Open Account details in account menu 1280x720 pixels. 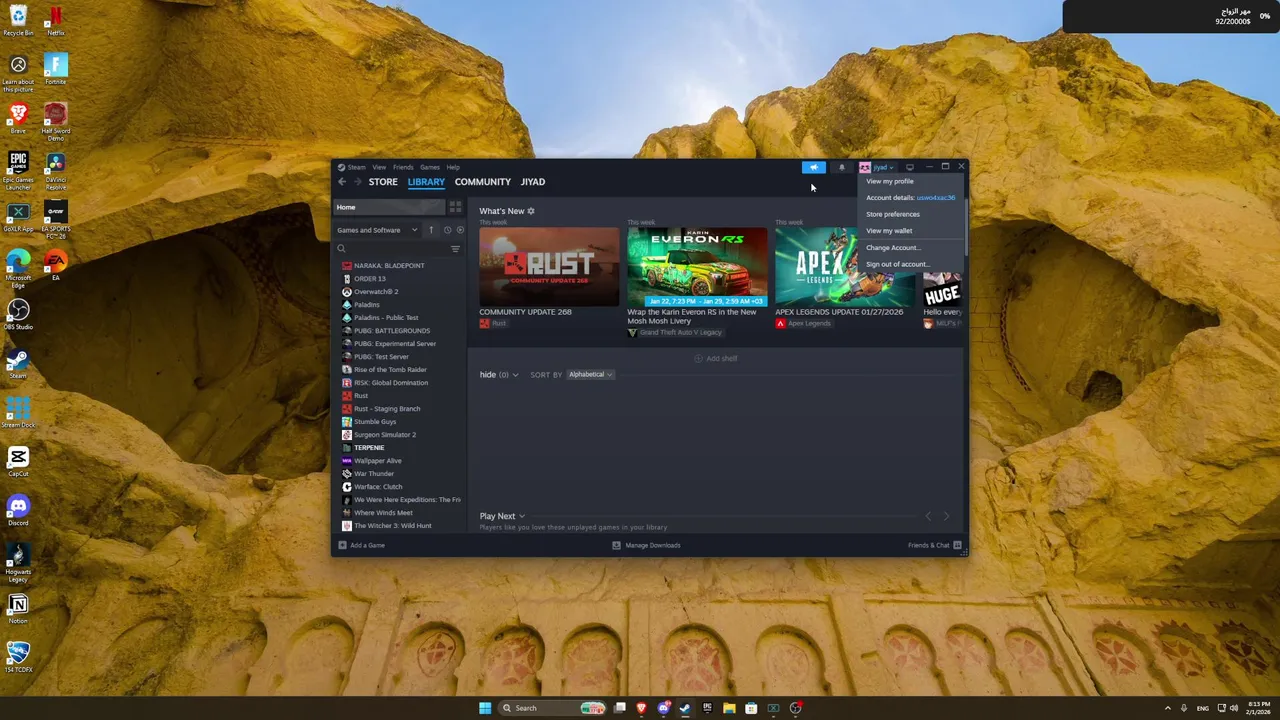click(x=910, y=198)
